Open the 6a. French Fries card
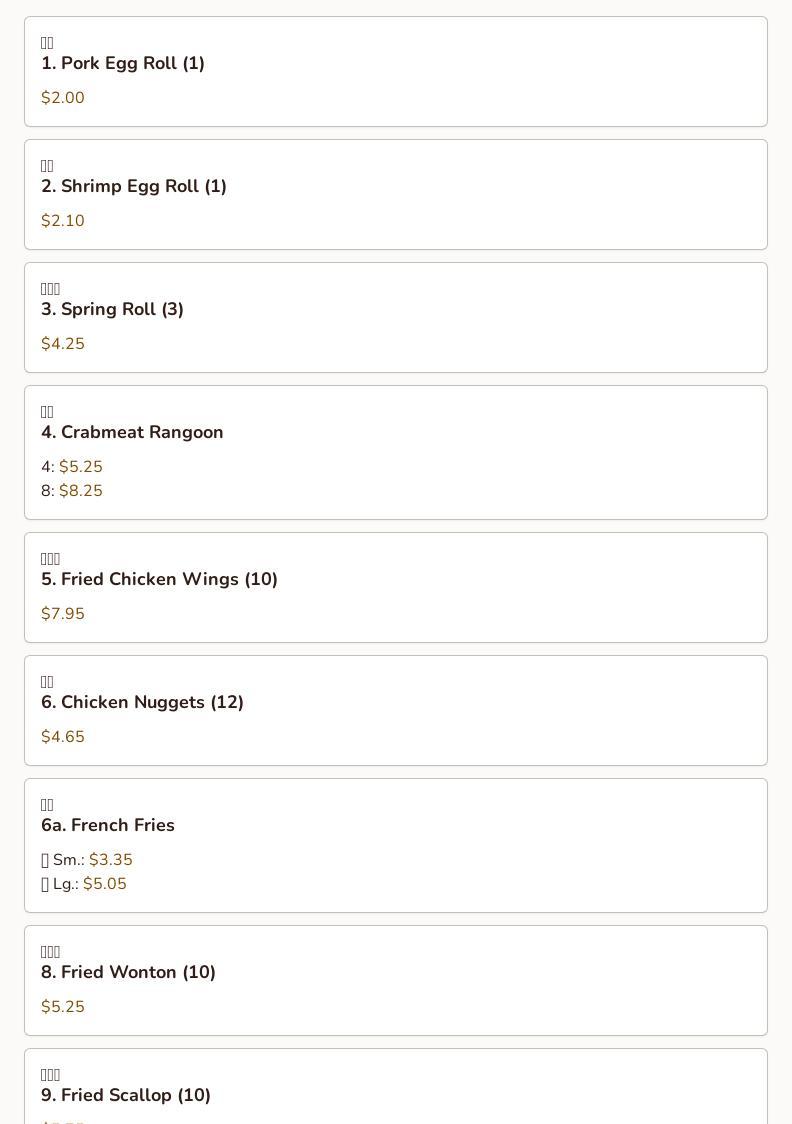The height and width of the screenshot is (1124, 792). (396, 846)
